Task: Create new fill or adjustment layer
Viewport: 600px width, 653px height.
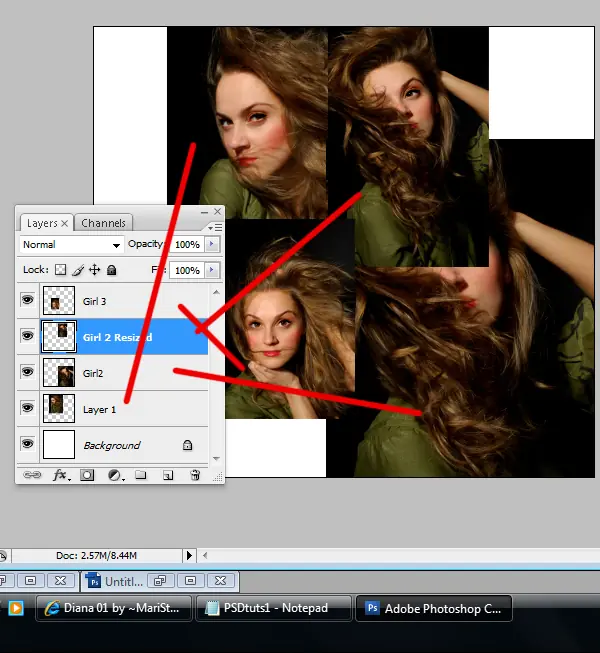Action: coord(115,476)
